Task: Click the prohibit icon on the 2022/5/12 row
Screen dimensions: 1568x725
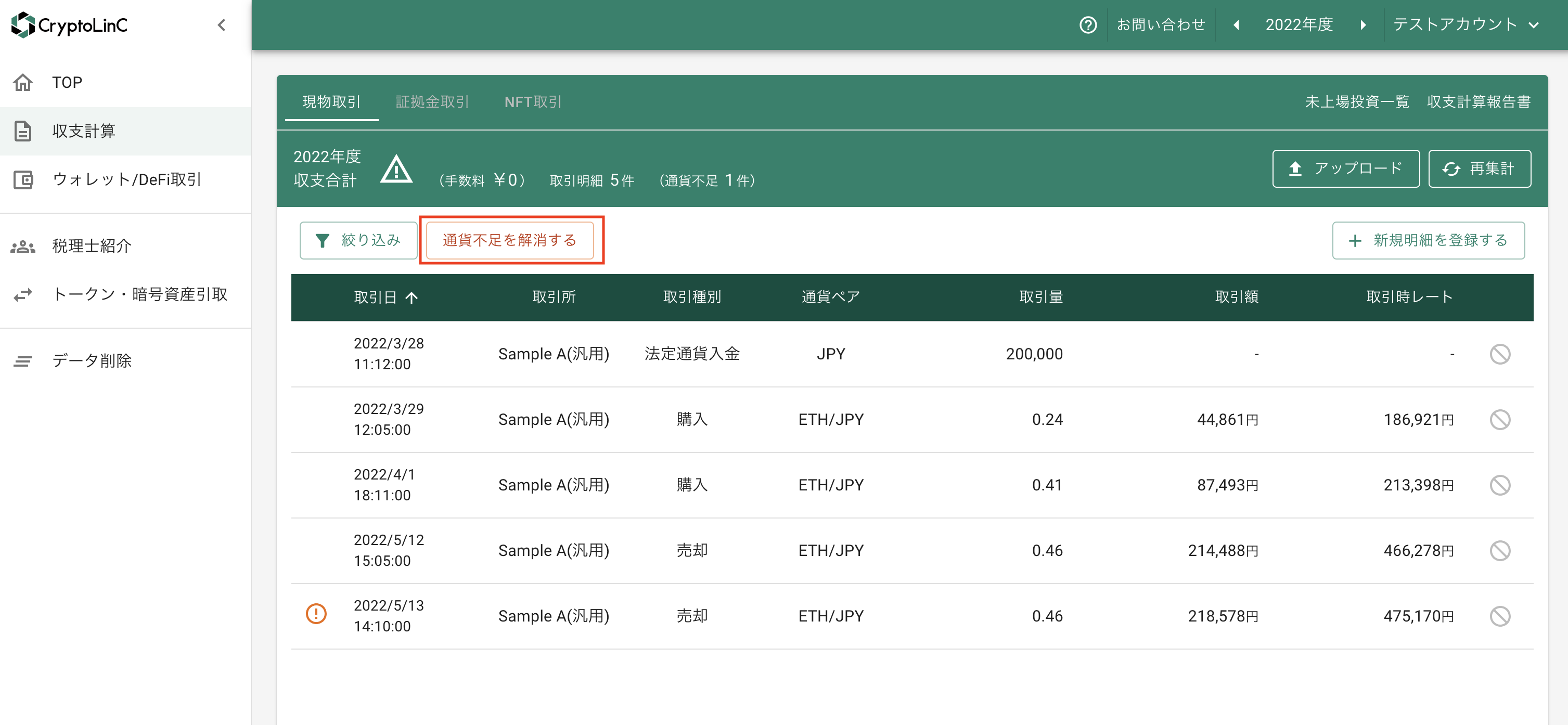Action: [1500, 550]
